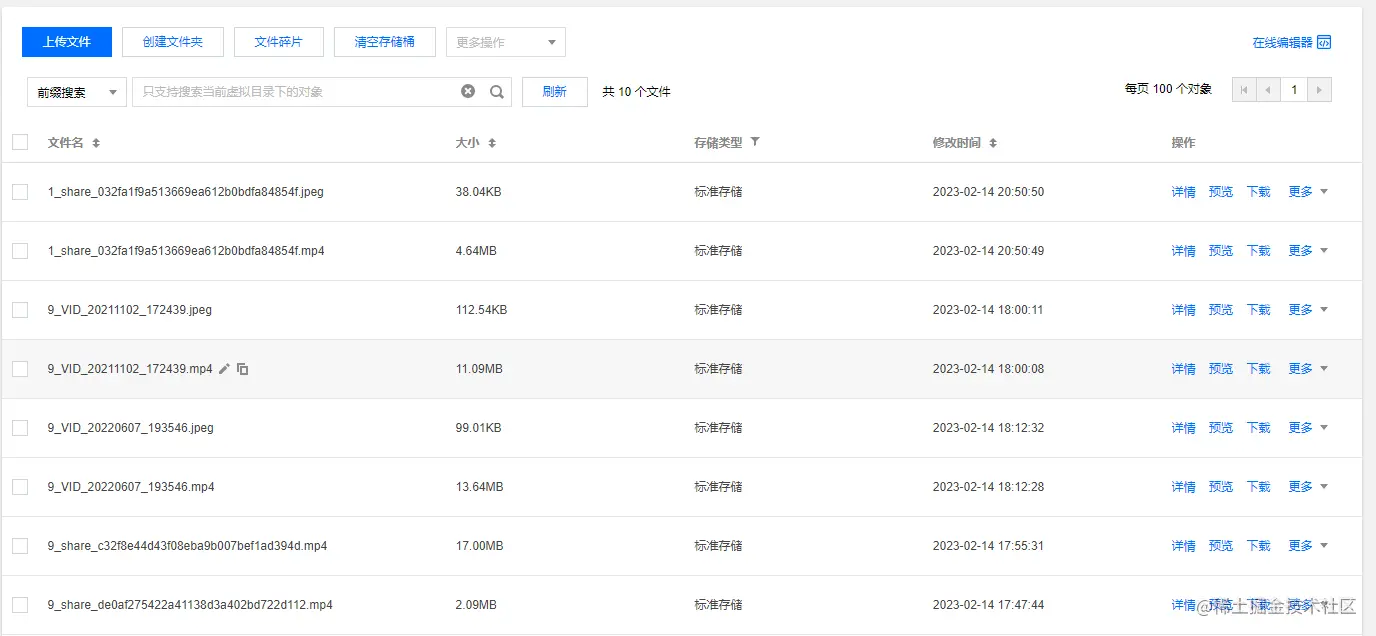1376x636 pixels.
Task: View 详情 of 1_share_032fa1f9a513669ea612b0bdfa84854f.jpeg
Action: (1183, 192)
